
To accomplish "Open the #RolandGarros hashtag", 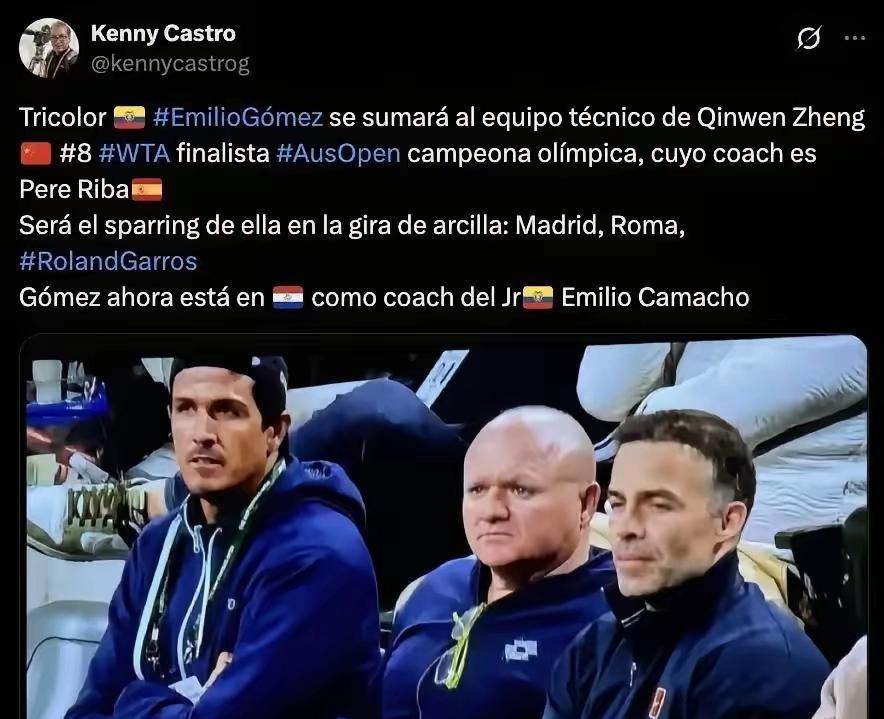I will pyautogui.click(x=108, y=261).
